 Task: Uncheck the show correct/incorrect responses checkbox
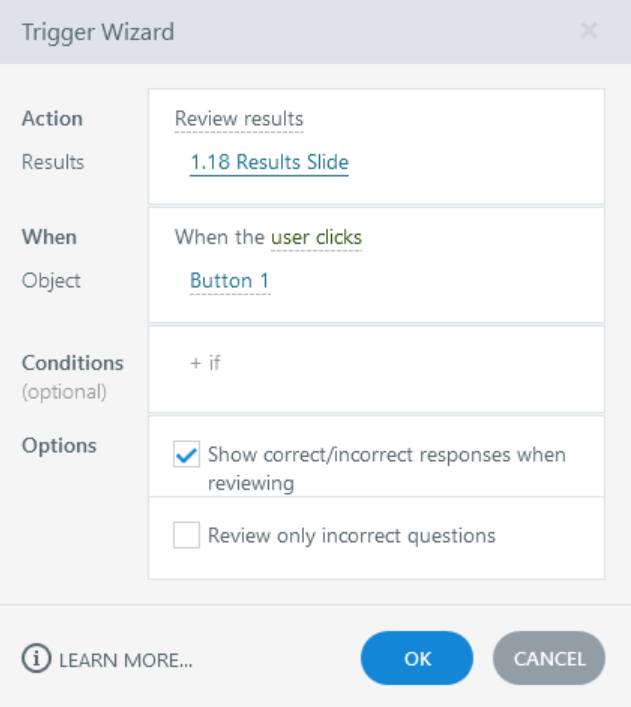click(187, 455)
